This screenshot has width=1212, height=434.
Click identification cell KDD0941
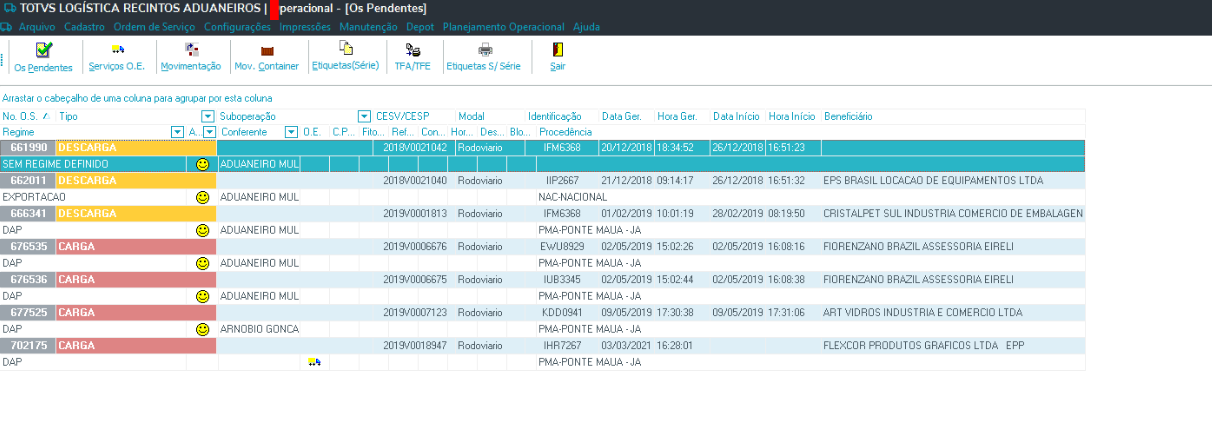(562, 313)
